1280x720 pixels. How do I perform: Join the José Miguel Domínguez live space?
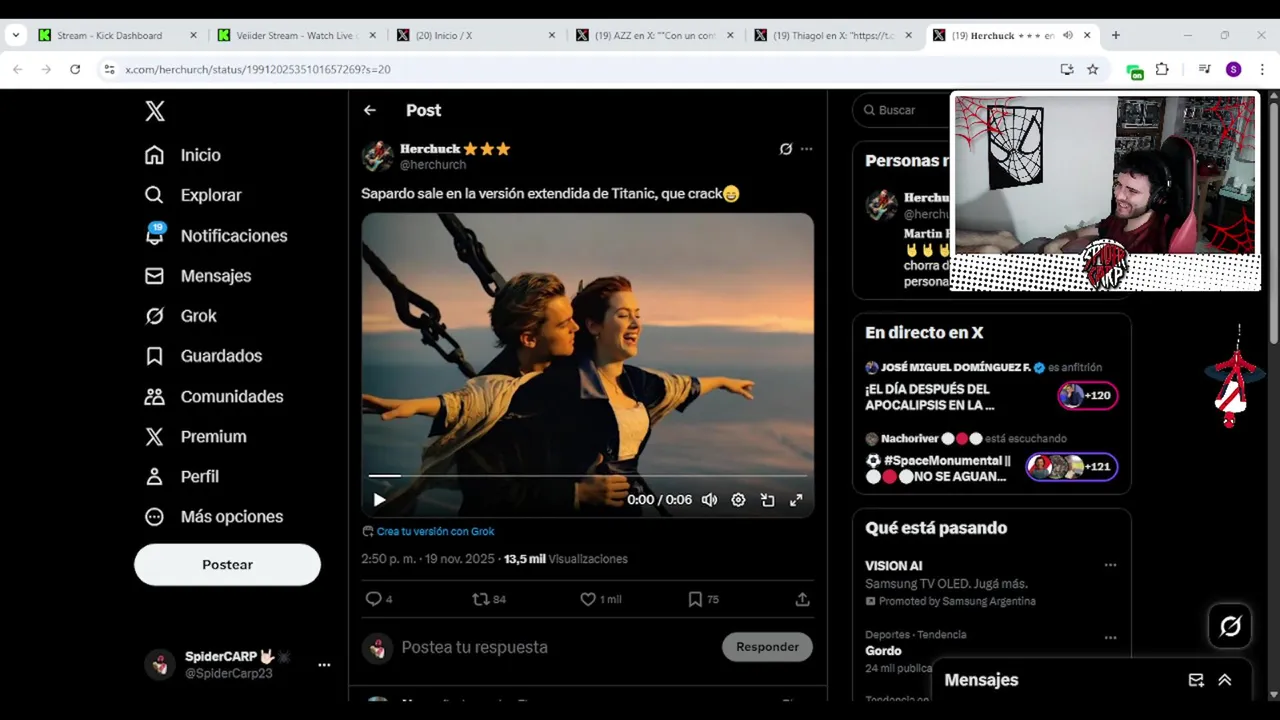point(1088,396)
